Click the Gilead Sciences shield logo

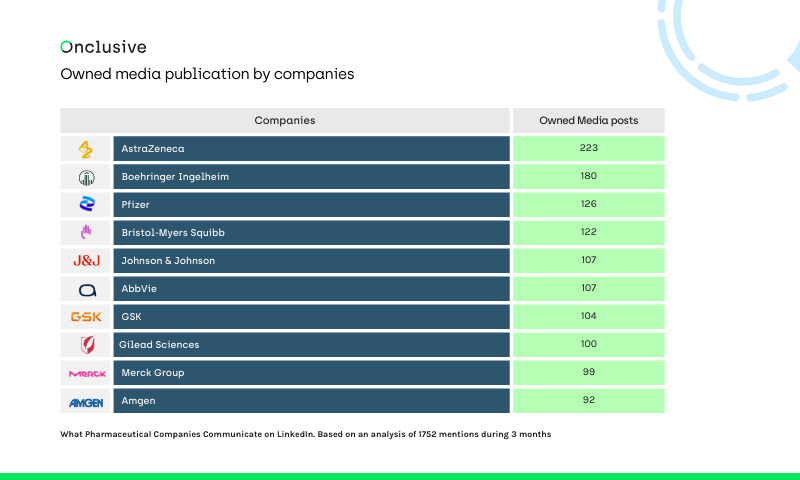pos(87,345)
